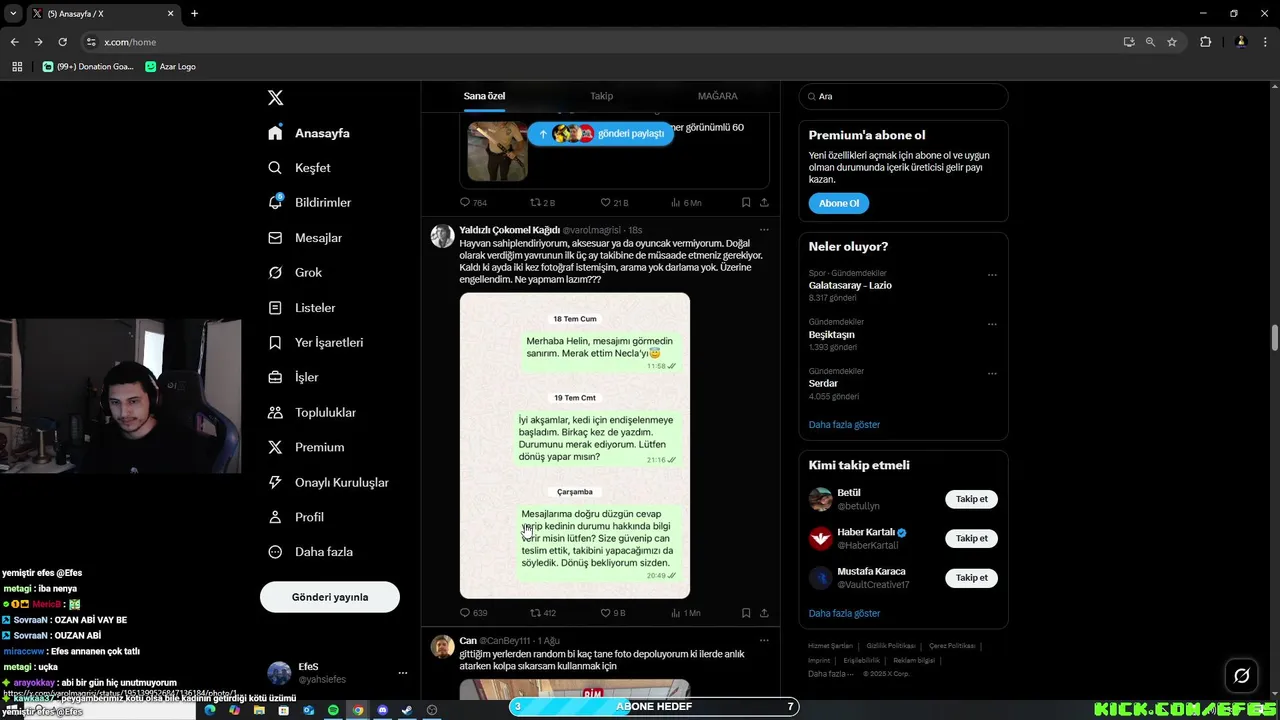The width and height of the screenshot is (1280, 720).
Task: Open Chrome apps grid icon
Action: (17, 67)
